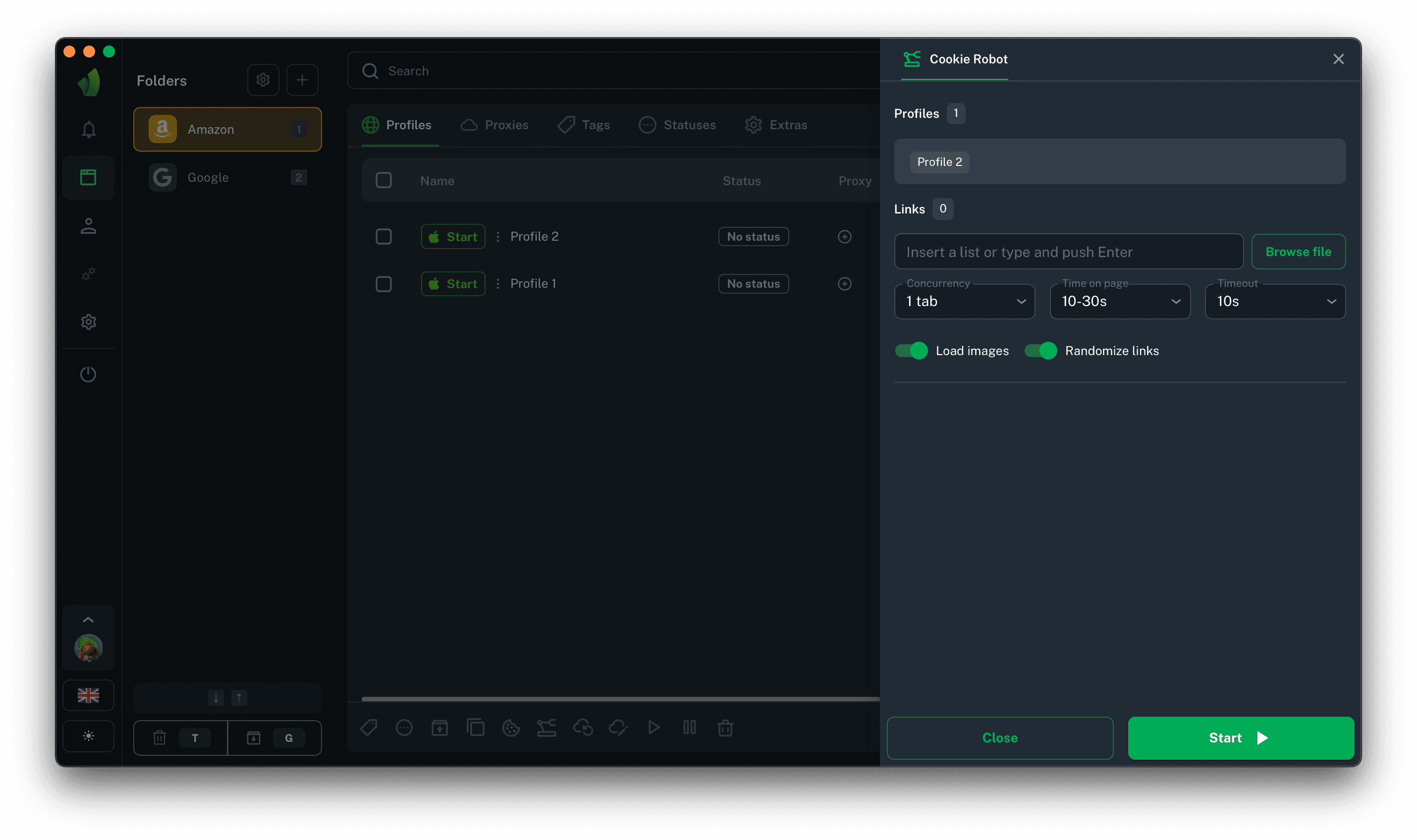Open the Statuses tab
This screenshot has height=840, width=1417.
click(677, 125)
